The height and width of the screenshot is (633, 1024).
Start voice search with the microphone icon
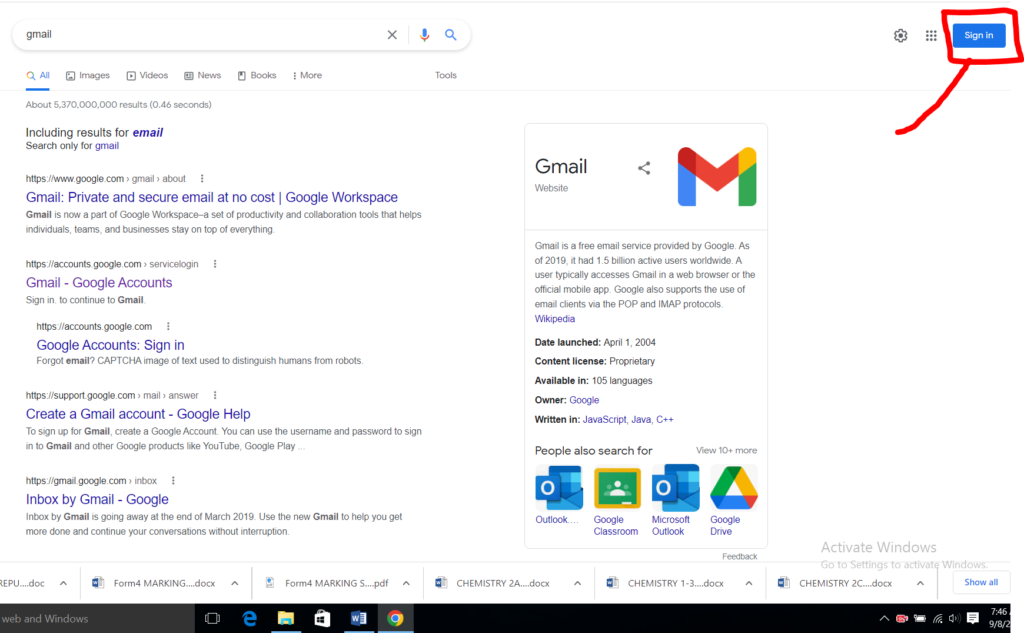[424, 35]
